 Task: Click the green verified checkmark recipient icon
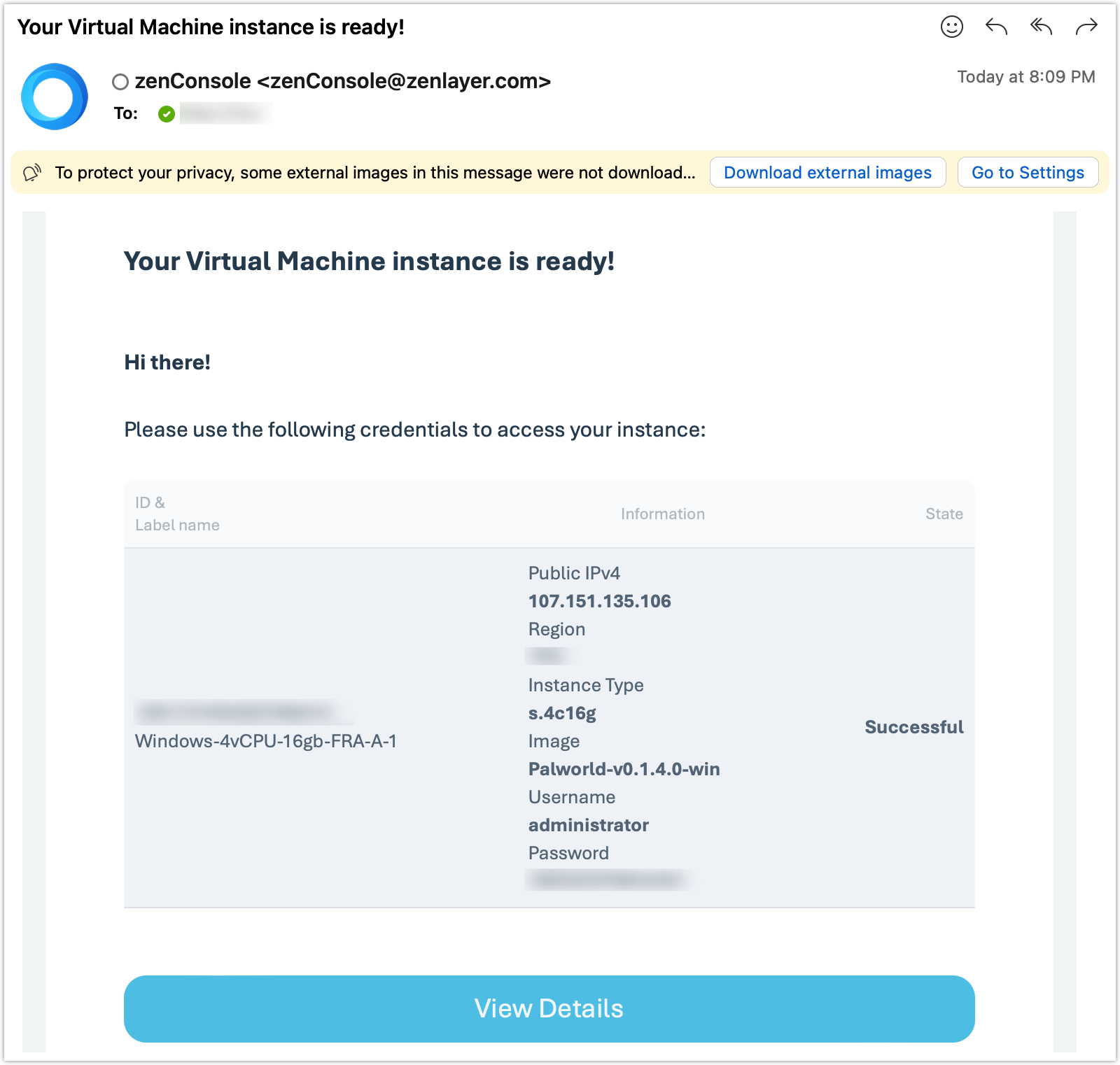tap(167, 113)
